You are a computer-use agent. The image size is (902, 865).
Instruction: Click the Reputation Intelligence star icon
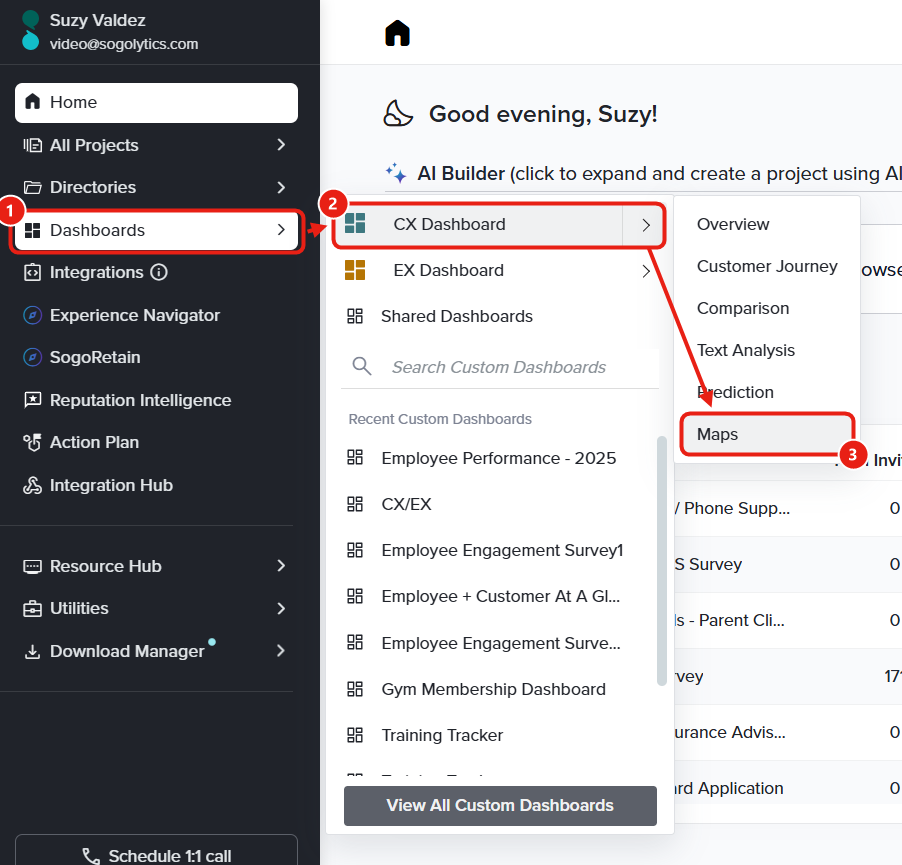tap(33, 400)
